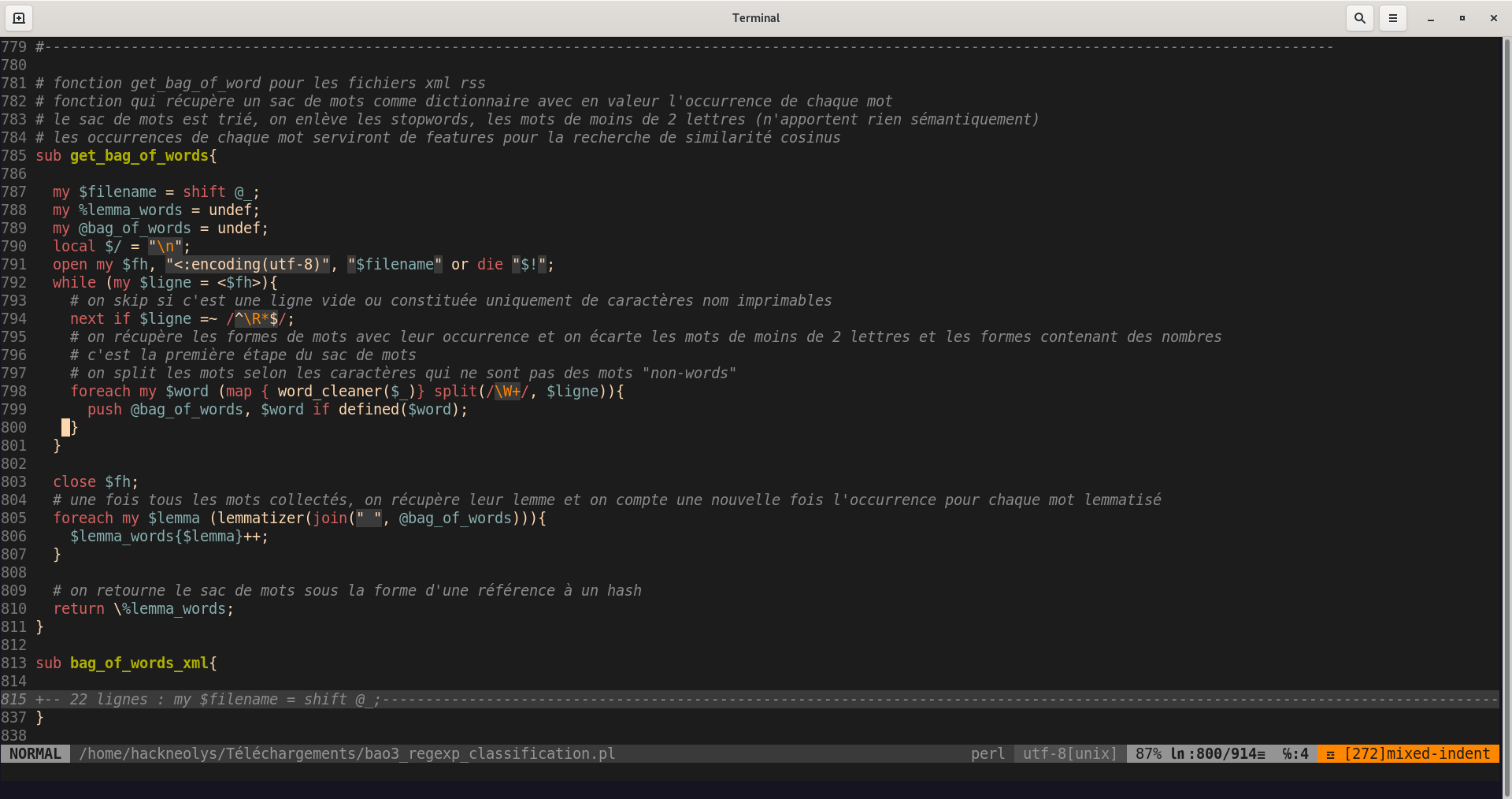Click the comment on line 793

coord(451,300)
